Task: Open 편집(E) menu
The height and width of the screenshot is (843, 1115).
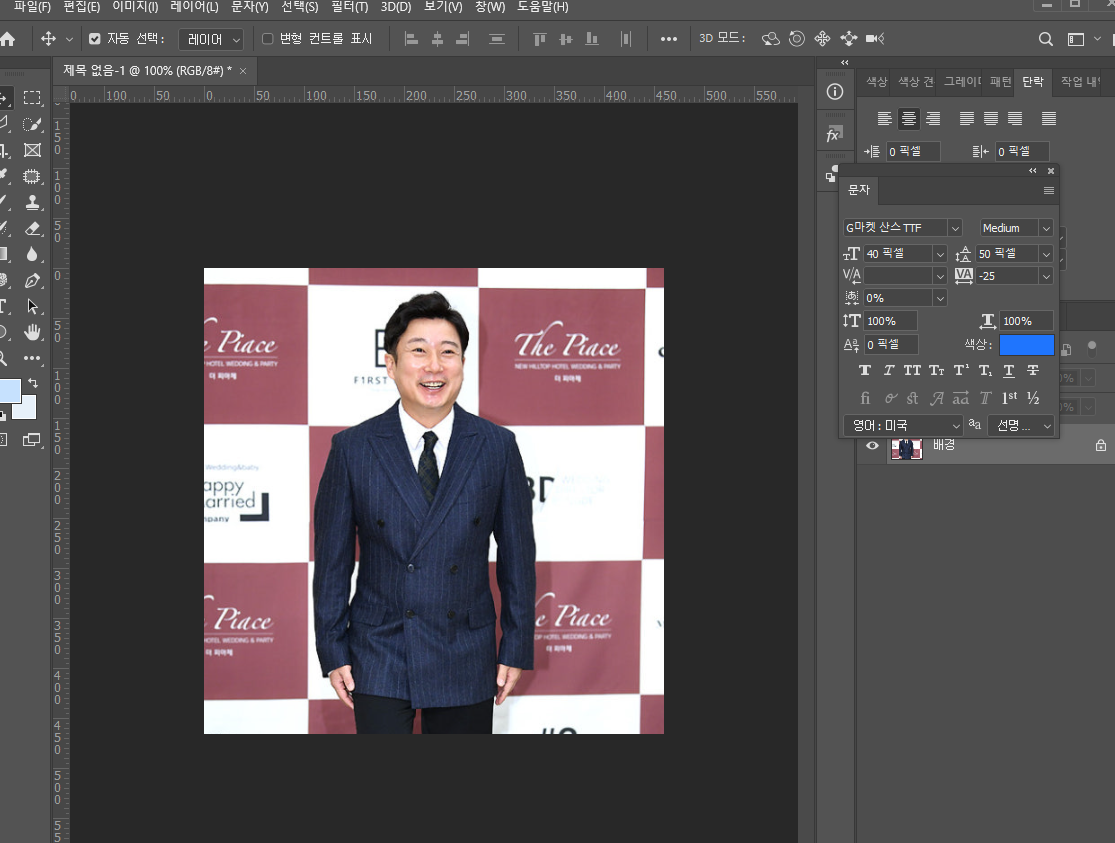Action: (x=82, y=7)
